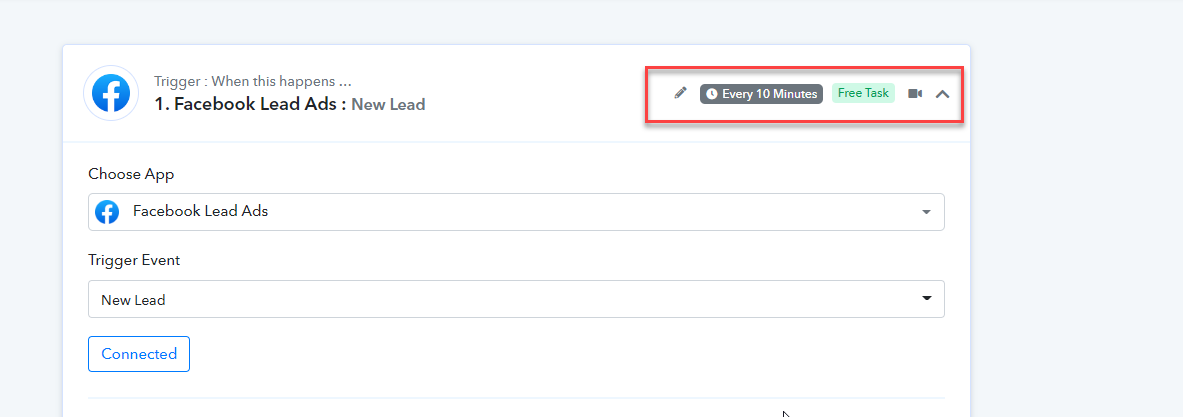Click the Free Task green badge
The image size is (1183, 417).
863,94
